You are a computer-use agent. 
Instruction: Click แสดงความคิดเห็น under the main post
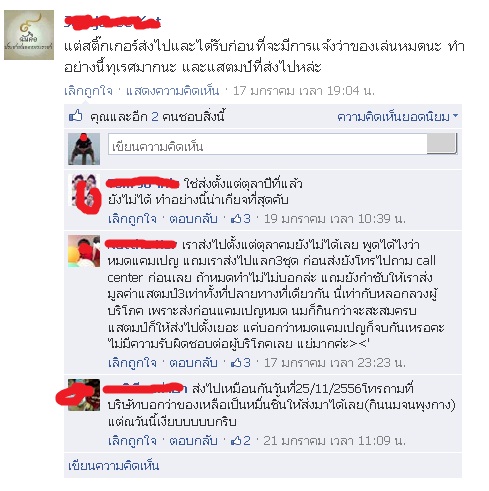[x=172, y=91]
